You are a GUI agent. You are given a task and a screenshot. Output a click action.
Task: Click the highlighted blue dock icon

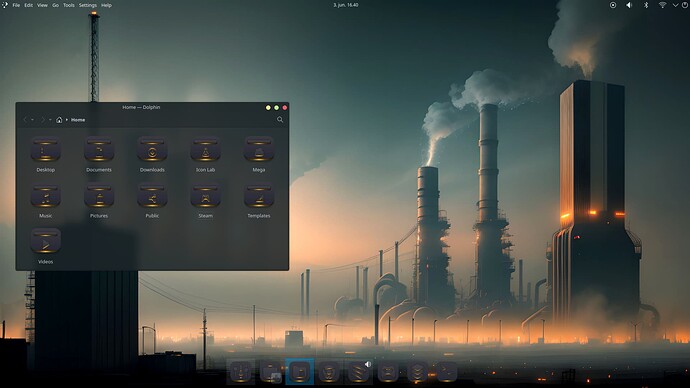coord(300,372)
